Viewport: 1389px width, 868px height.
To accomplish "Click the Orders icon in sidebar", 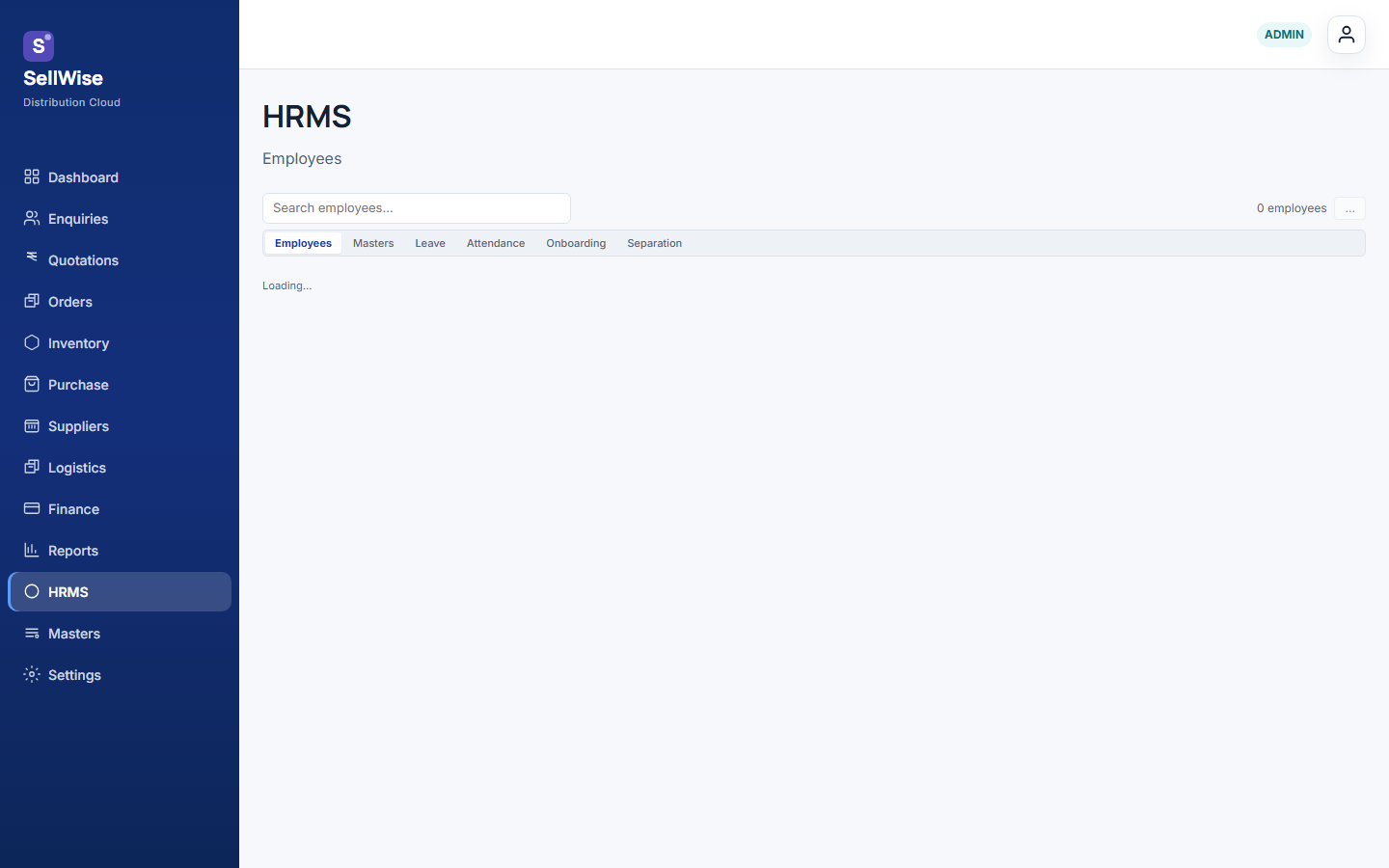I will 32,301.
